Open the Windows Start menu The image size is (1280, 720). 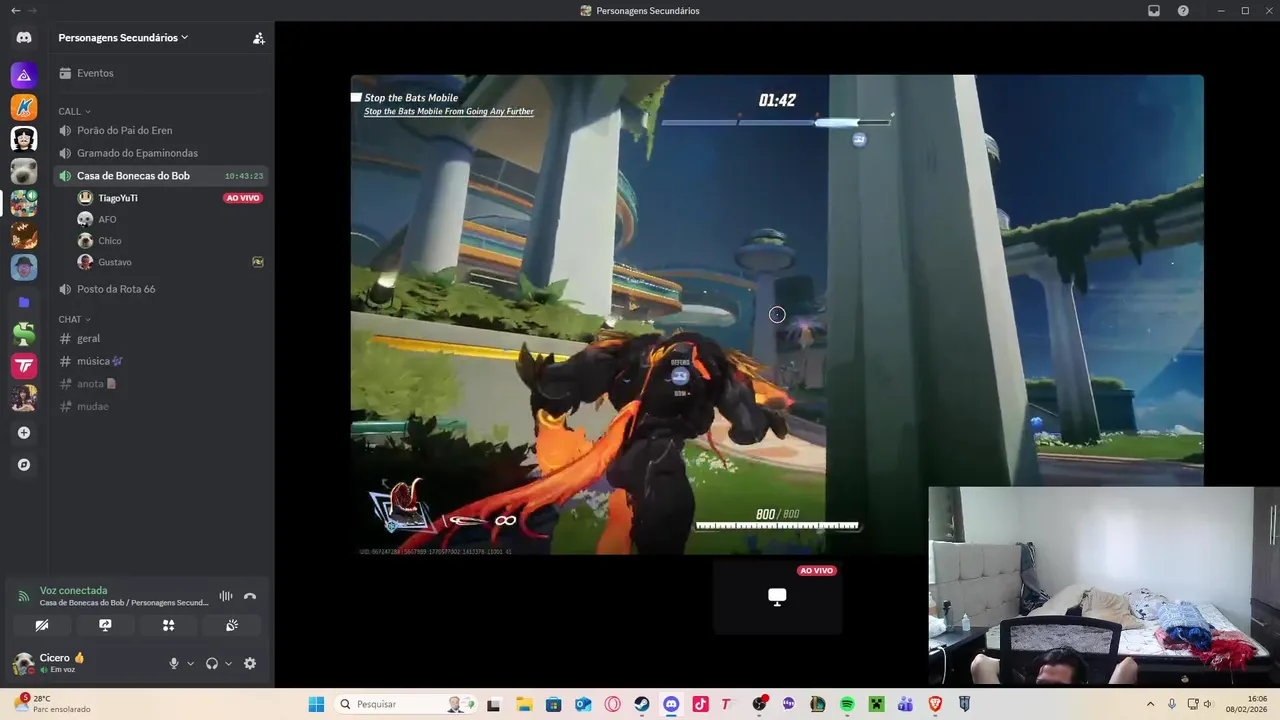[316, 704]
